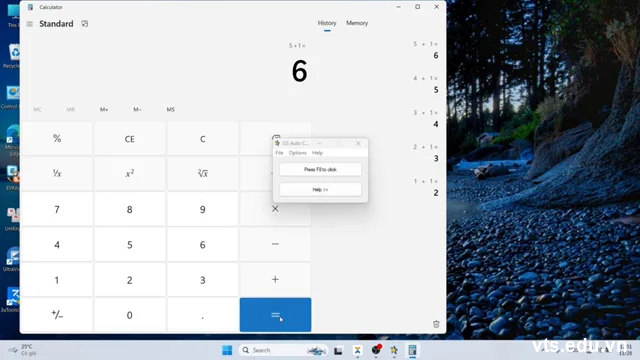Switch to the History tab
The image size is (640, 360).
[x=327, y=23]
